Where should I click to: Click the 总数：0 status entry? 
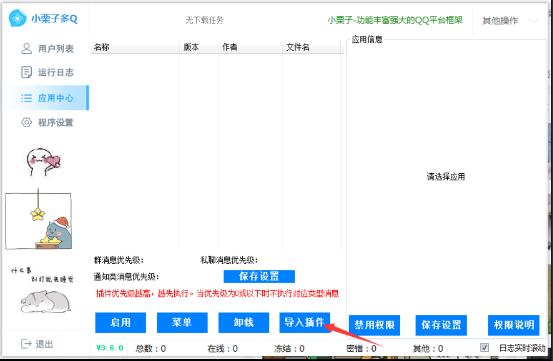(x=151, y=348)
